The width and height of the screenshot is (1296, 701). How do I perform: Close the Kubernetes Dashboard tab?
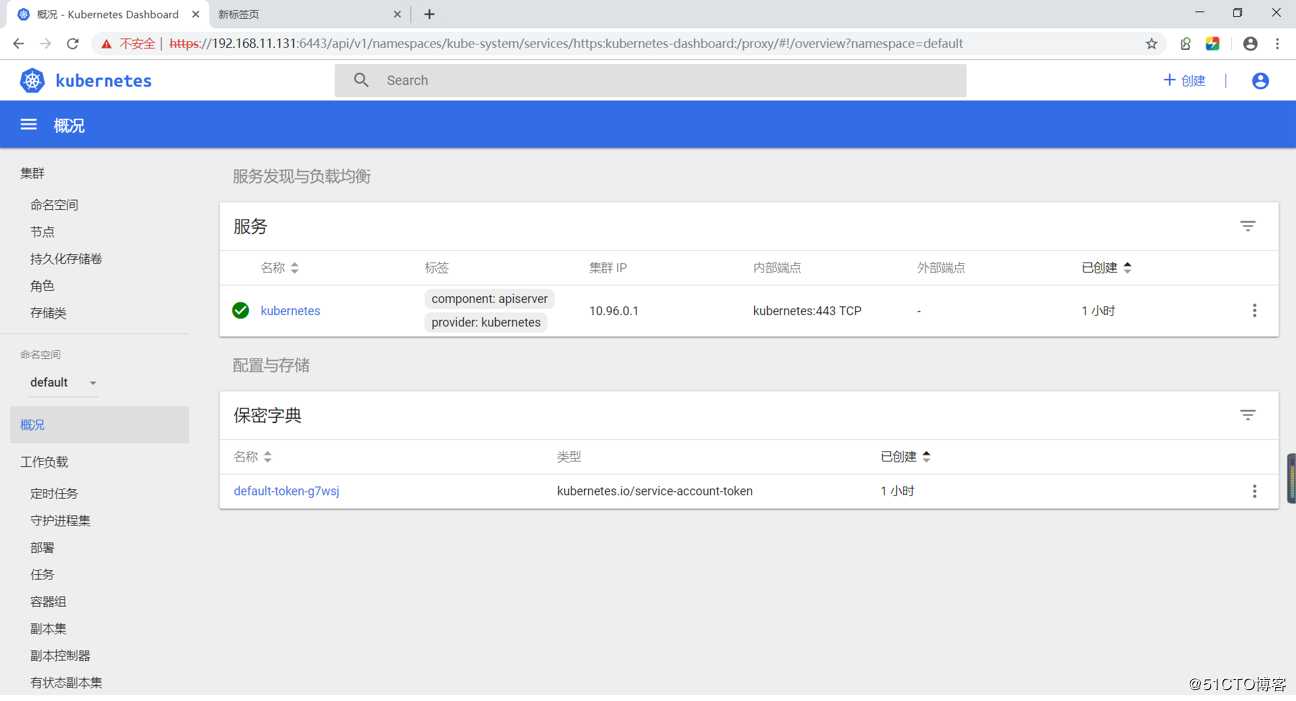[196, 14]
